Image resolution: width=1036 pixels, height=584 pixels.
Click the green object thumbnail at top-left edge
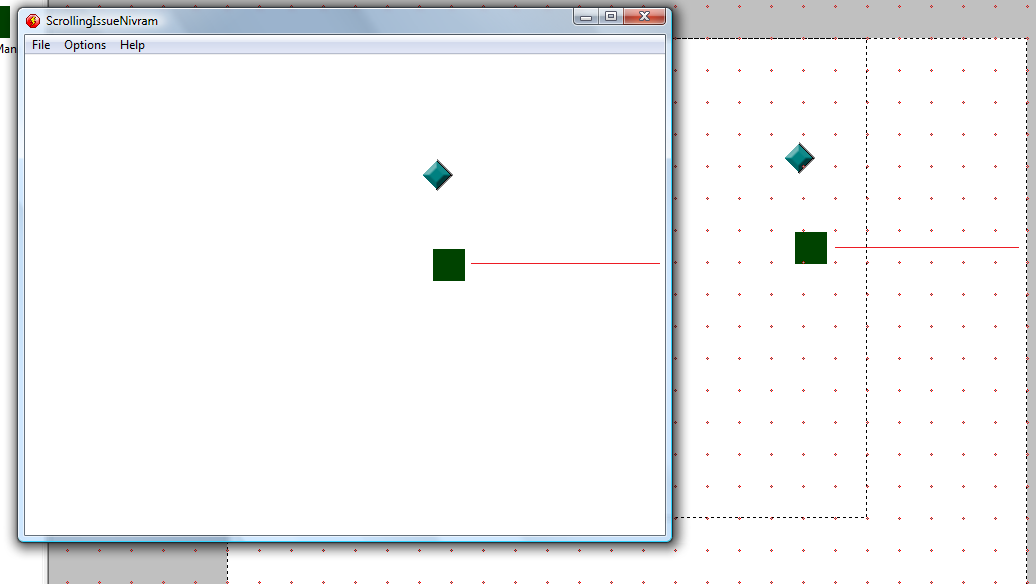tap(5, 22)
